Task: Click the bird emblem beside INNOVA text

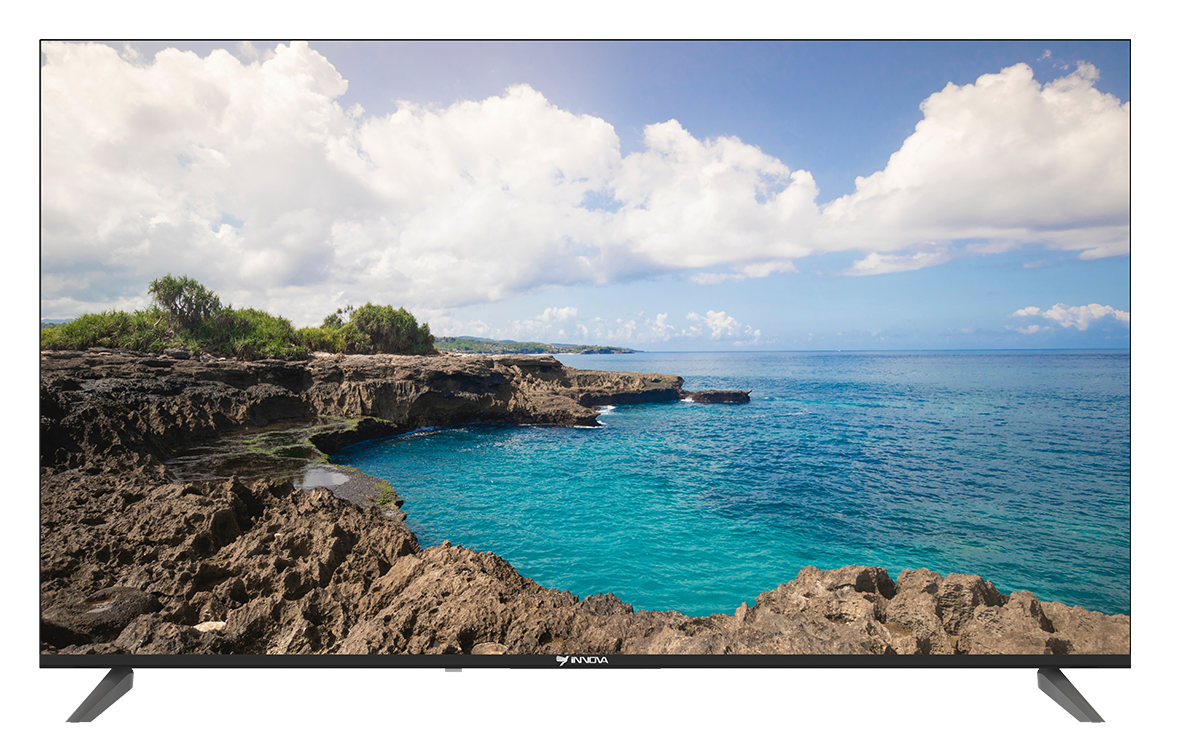Action: 562,661
